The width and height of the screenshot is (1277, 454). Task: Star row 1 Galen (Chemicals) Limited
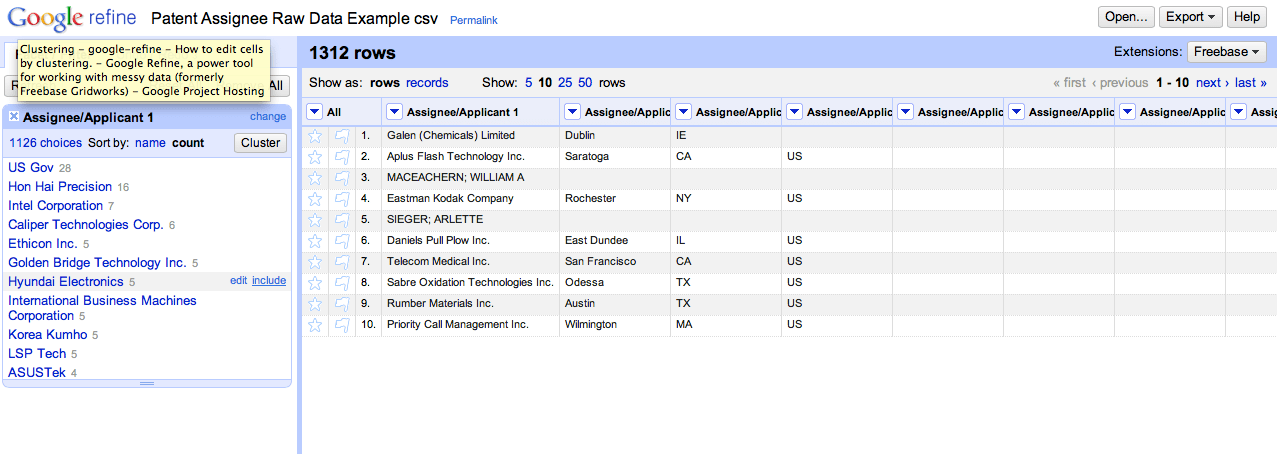coord(315,136)
